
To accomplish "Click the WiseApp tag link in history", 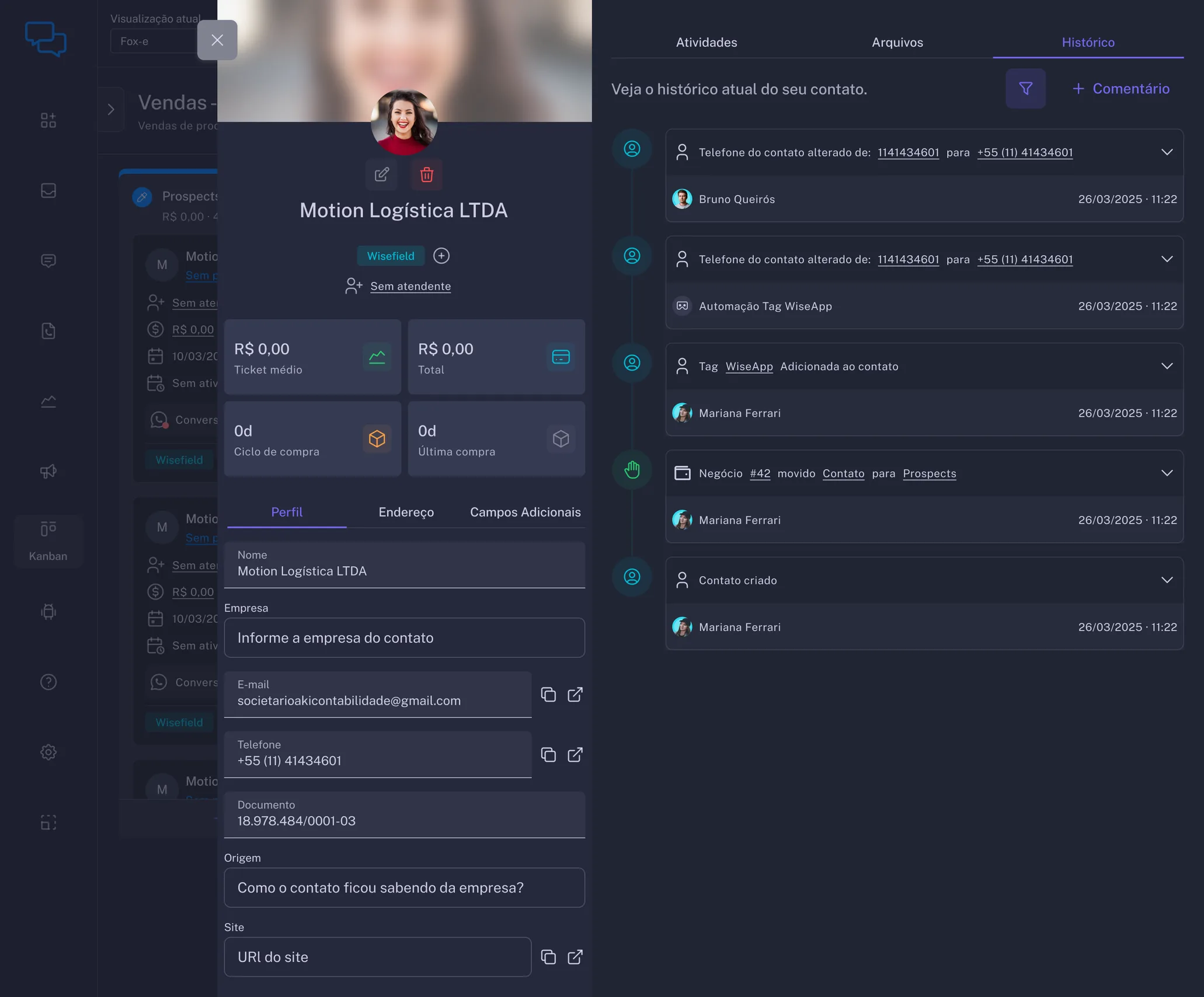I will 749,367.
